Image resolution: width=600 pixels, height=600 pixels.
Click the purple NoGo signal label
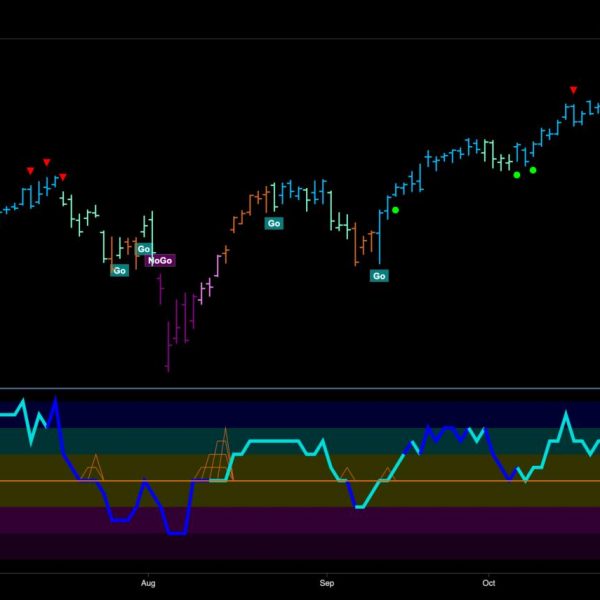coord(160,261)
